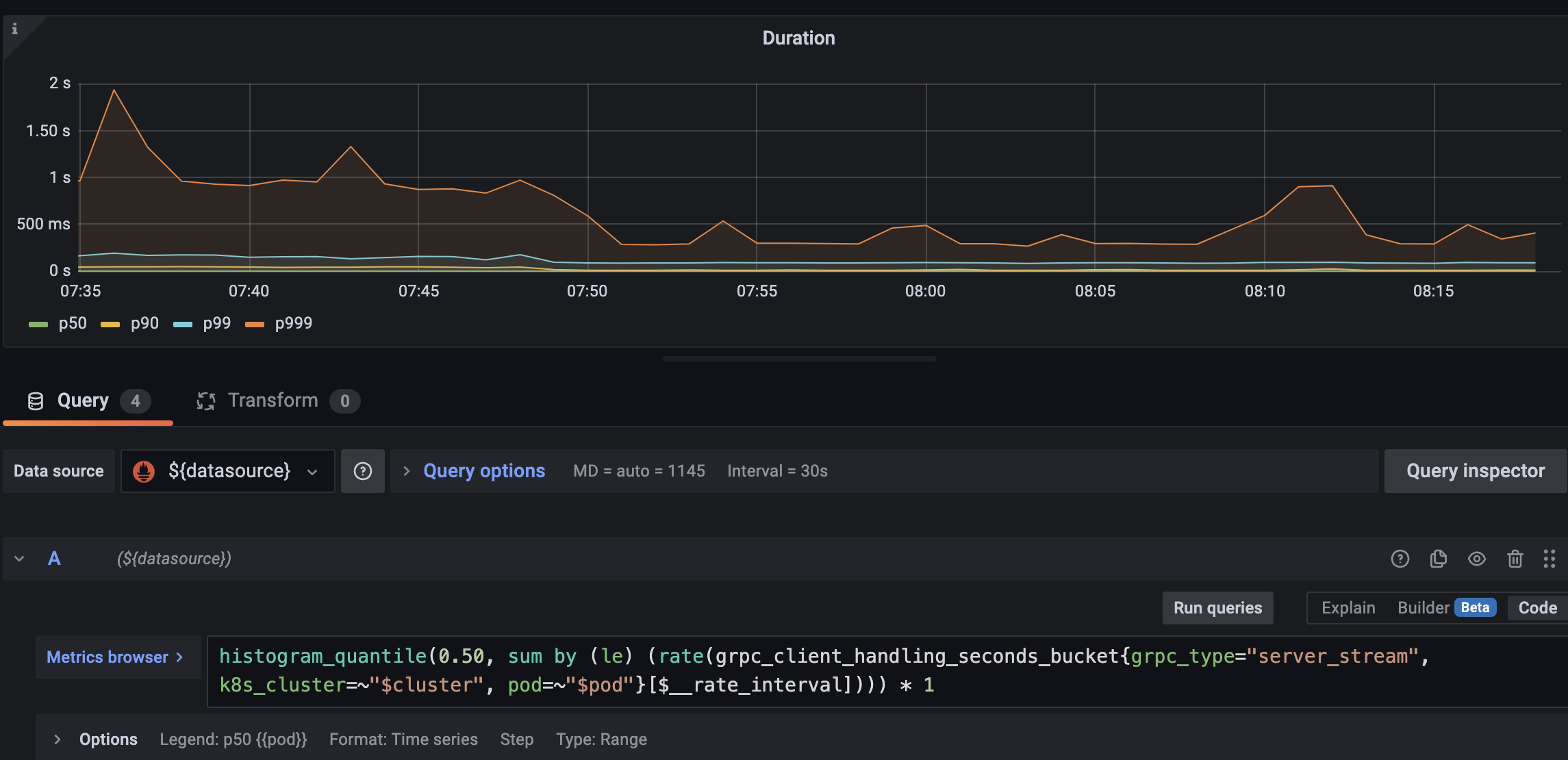Switch query editor to Code mode
Screen dimensions: 1568x760
click(1537, 608)
